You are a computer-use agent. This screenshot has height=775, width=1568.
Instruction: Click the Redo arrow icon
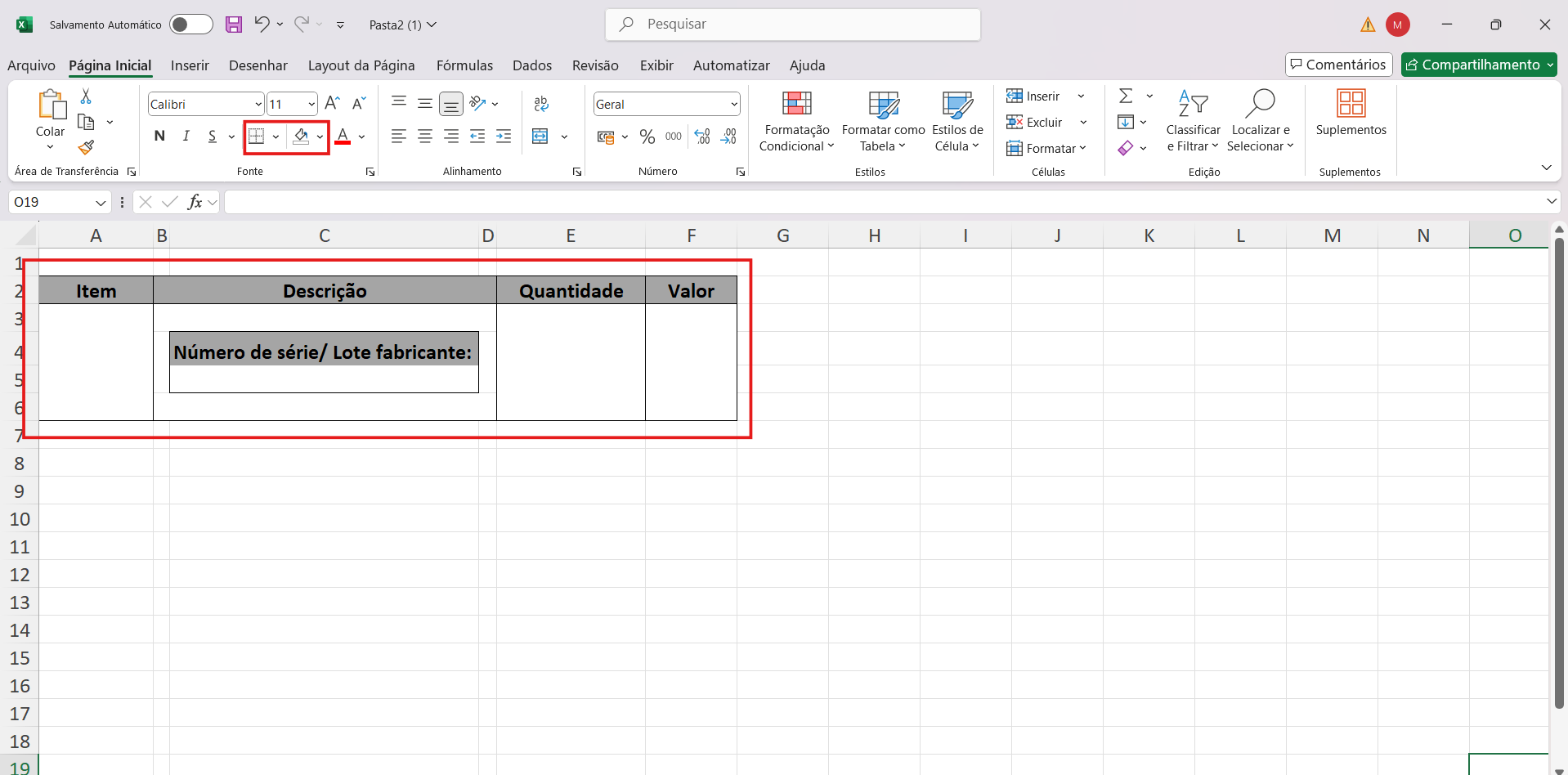[x=302, y=25]
